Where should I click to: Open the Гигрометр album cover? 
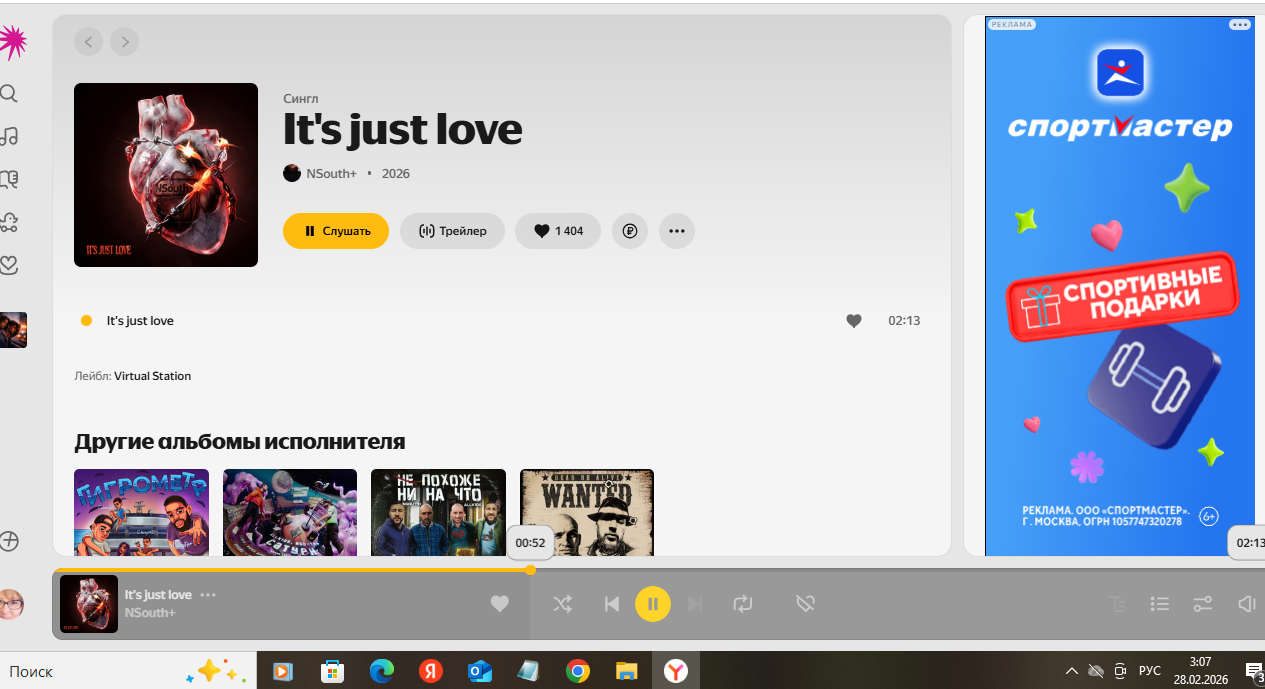point(141,512)
